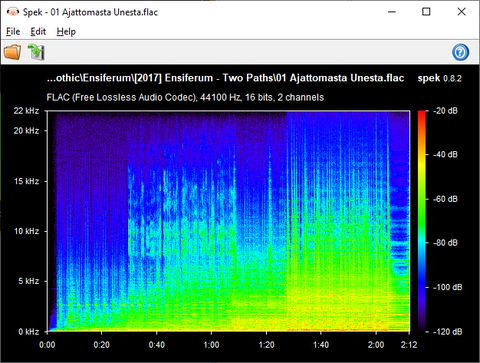Click the 1:00 time axis marker
Image resolution: width=480 pixels, height=363 pixels.
tap(211, 345)
